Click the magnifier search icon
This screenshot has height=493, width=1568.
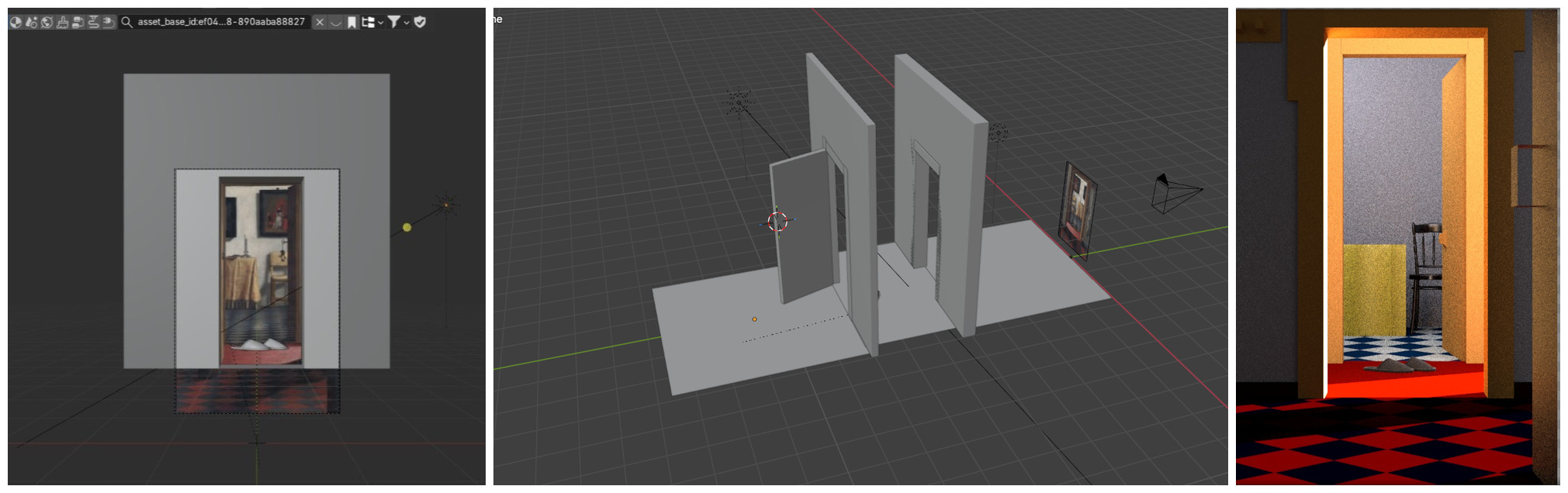[127, 22]
